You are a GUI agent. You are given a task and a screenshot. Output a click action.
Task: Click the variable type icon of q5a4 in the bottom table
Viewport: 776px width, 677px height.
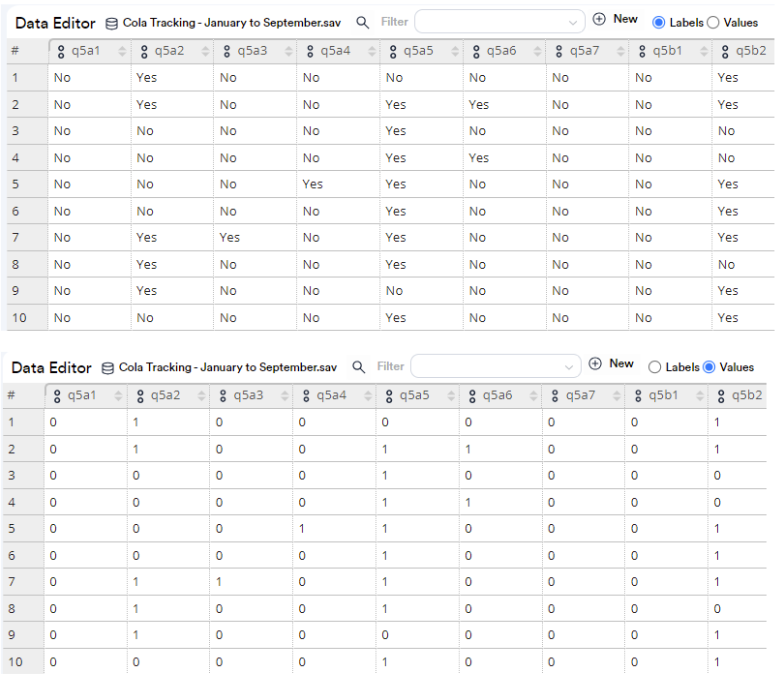click(x=306, y=396)
